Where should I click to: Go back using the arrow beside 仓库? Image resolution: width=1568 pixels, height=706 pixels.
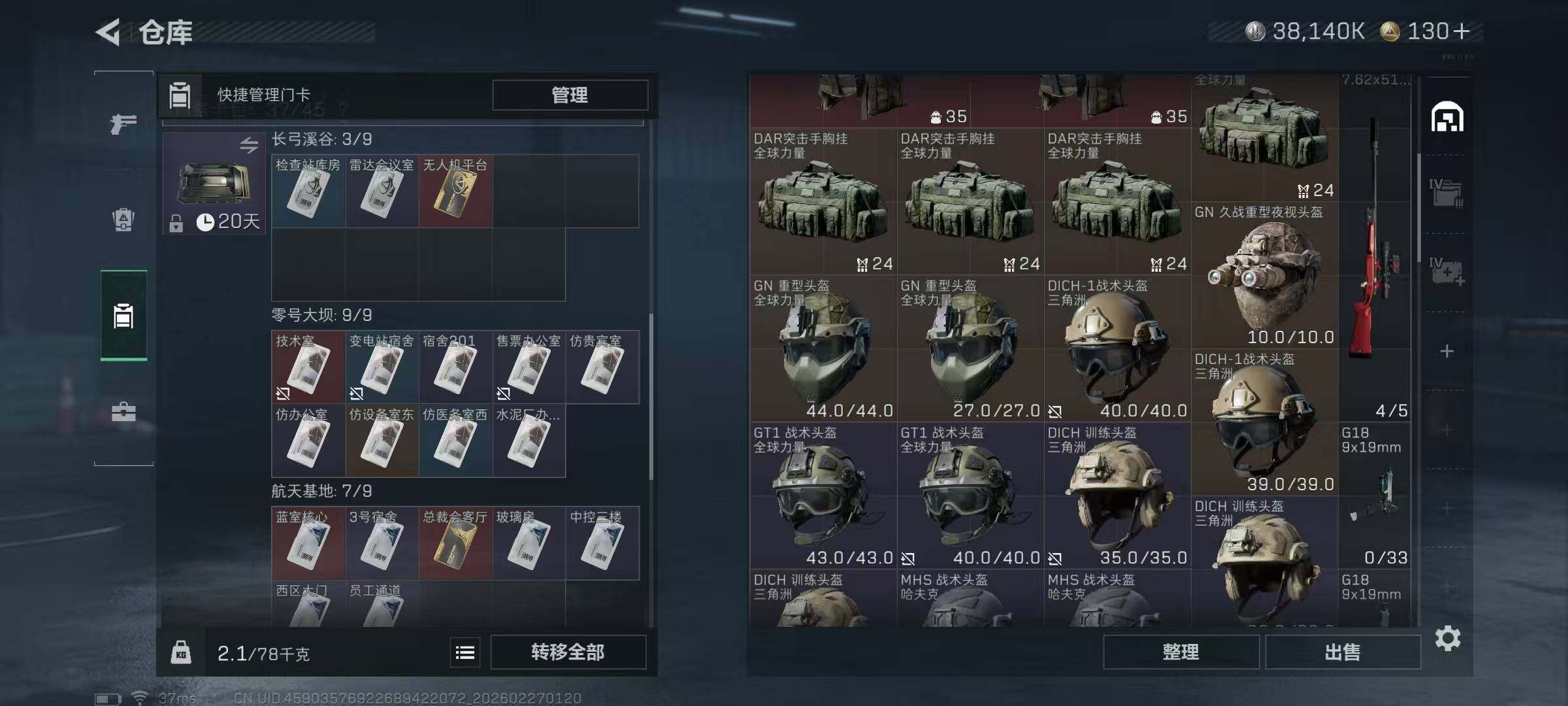pos(108,31)
